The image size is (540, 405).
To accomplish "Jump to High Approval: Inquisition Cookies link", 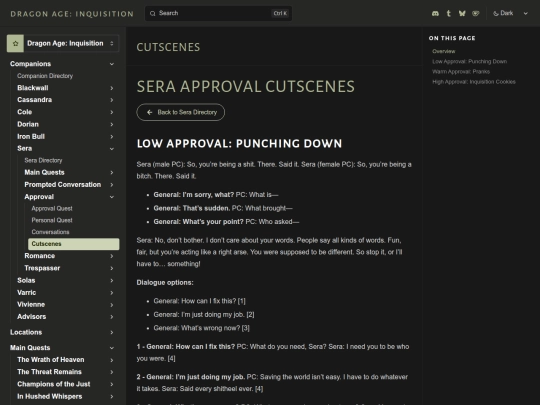I will point(474,82).
